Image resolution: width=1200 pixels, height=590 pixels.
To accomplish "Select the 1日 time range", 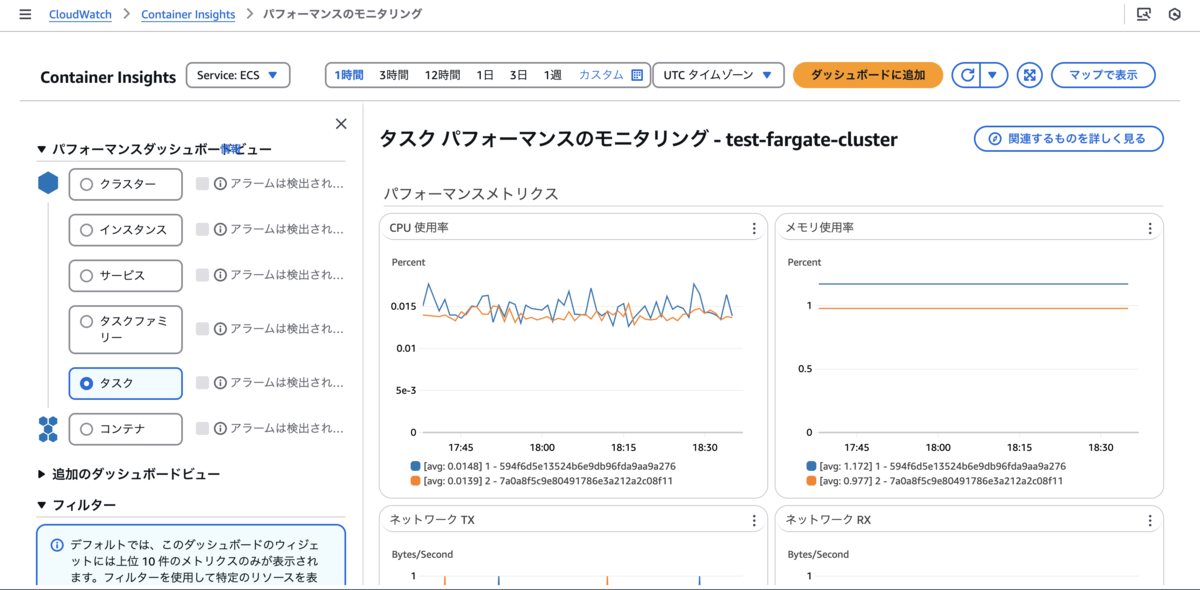I will click(x=485, y=75).
